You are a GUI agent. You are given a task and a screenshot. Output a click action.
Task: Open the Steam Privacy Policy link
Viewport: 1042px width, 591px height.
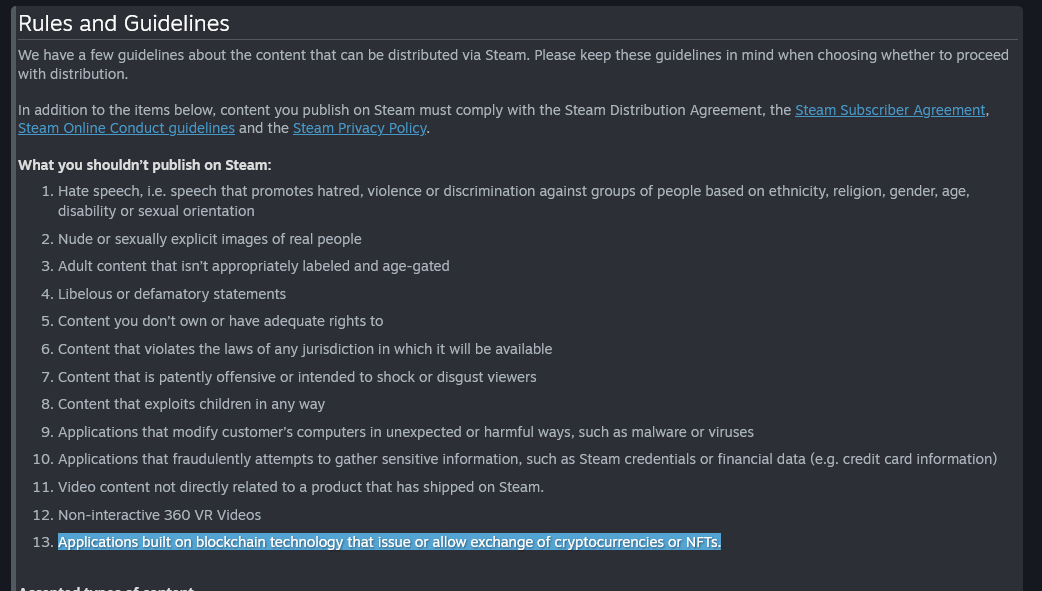point(359,128)
